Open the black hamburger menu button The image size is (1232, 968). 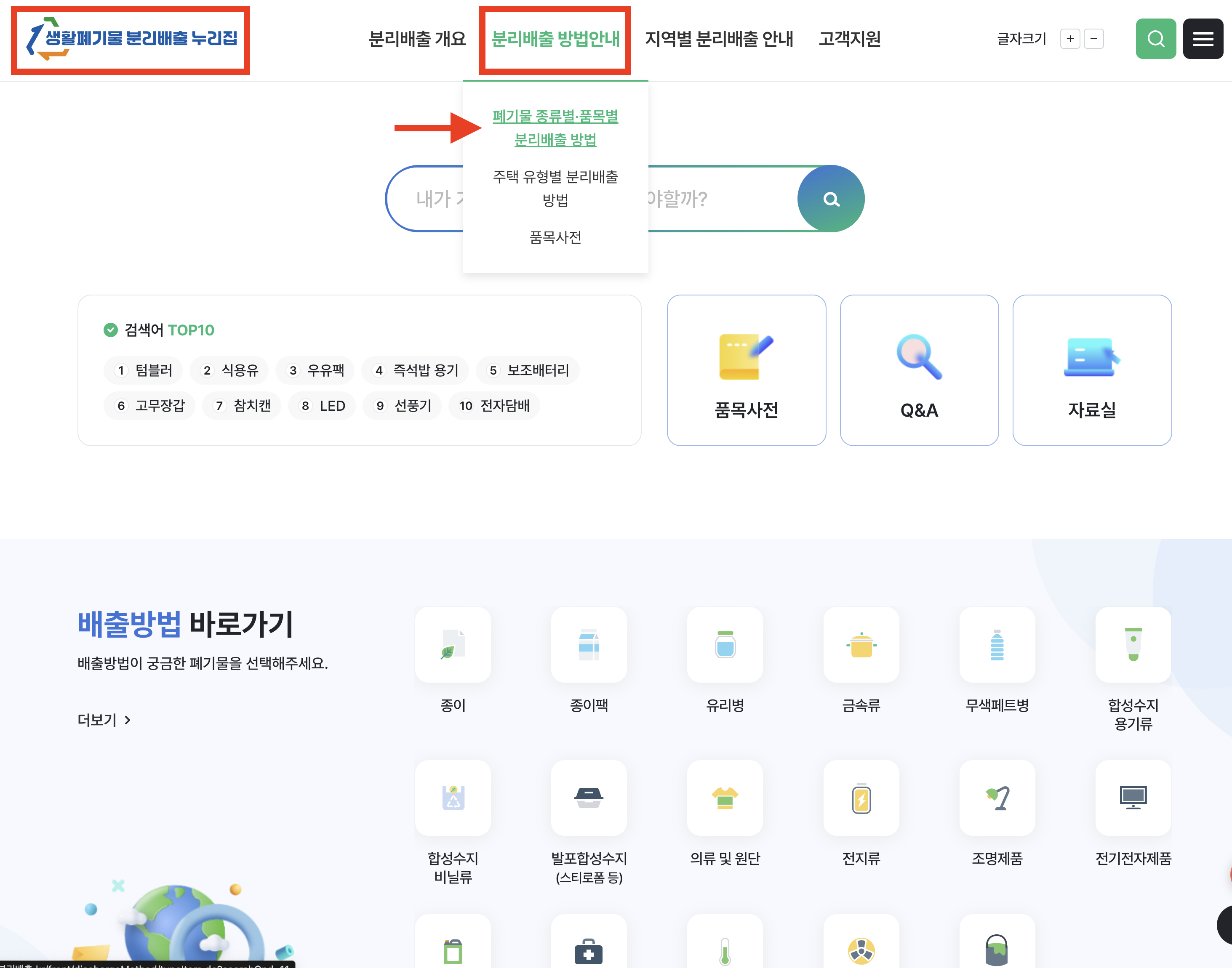(1202, 39)
